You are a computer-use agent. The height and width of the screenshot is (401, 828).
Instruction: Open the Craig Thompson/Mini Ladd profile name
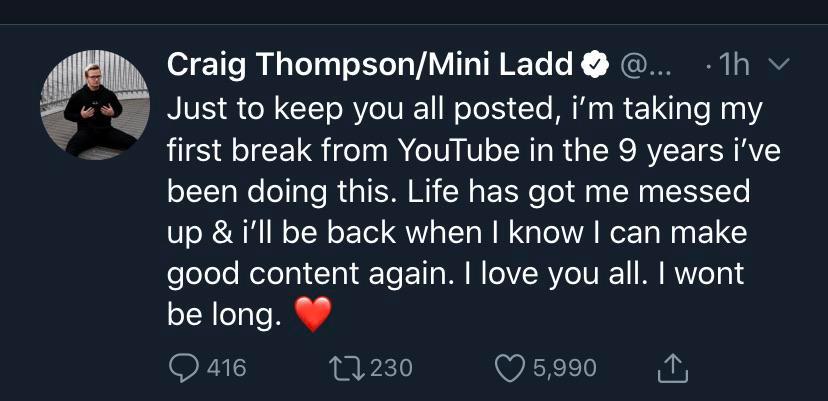click(372, 66)
